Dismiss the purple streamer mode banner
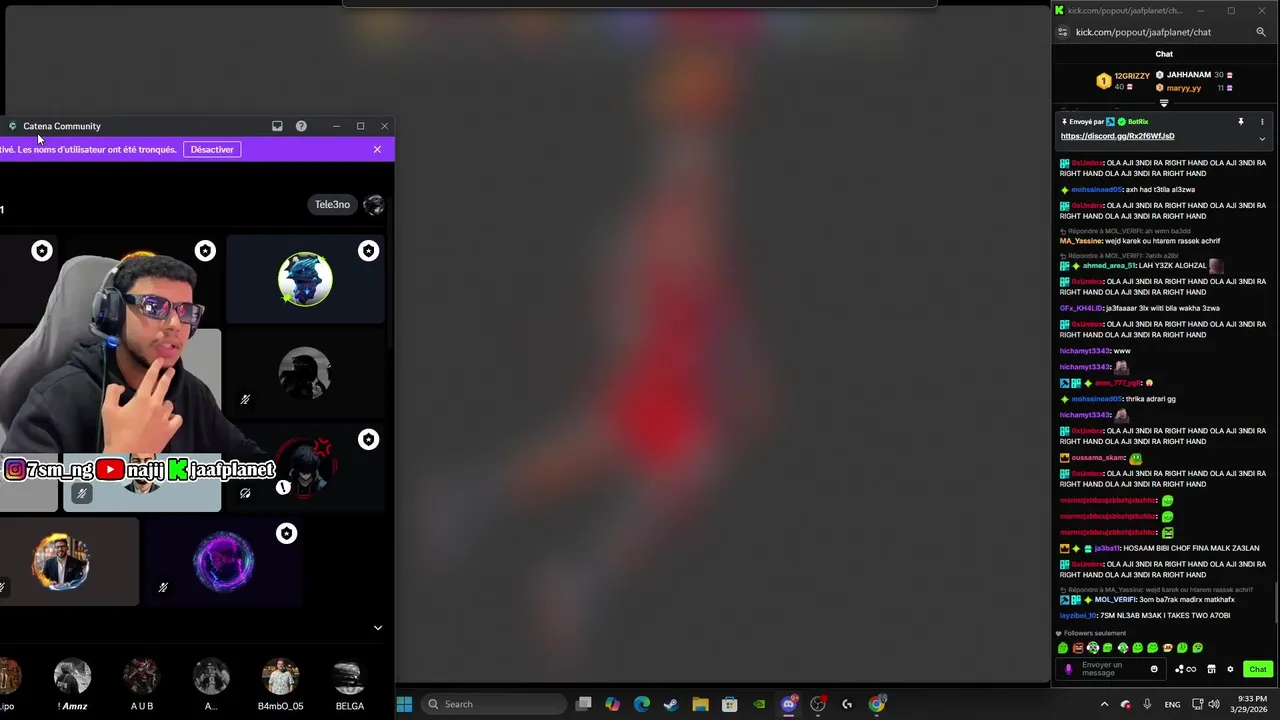1280x720 pixels. [377, 150]
